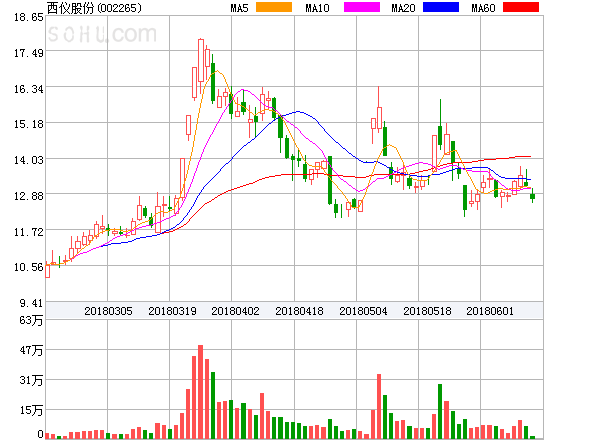This screenshot has height=440, width=600.
Task: Click the first red candlestick near 10.56
Action: pyautogui.click(x=48, y=270)
